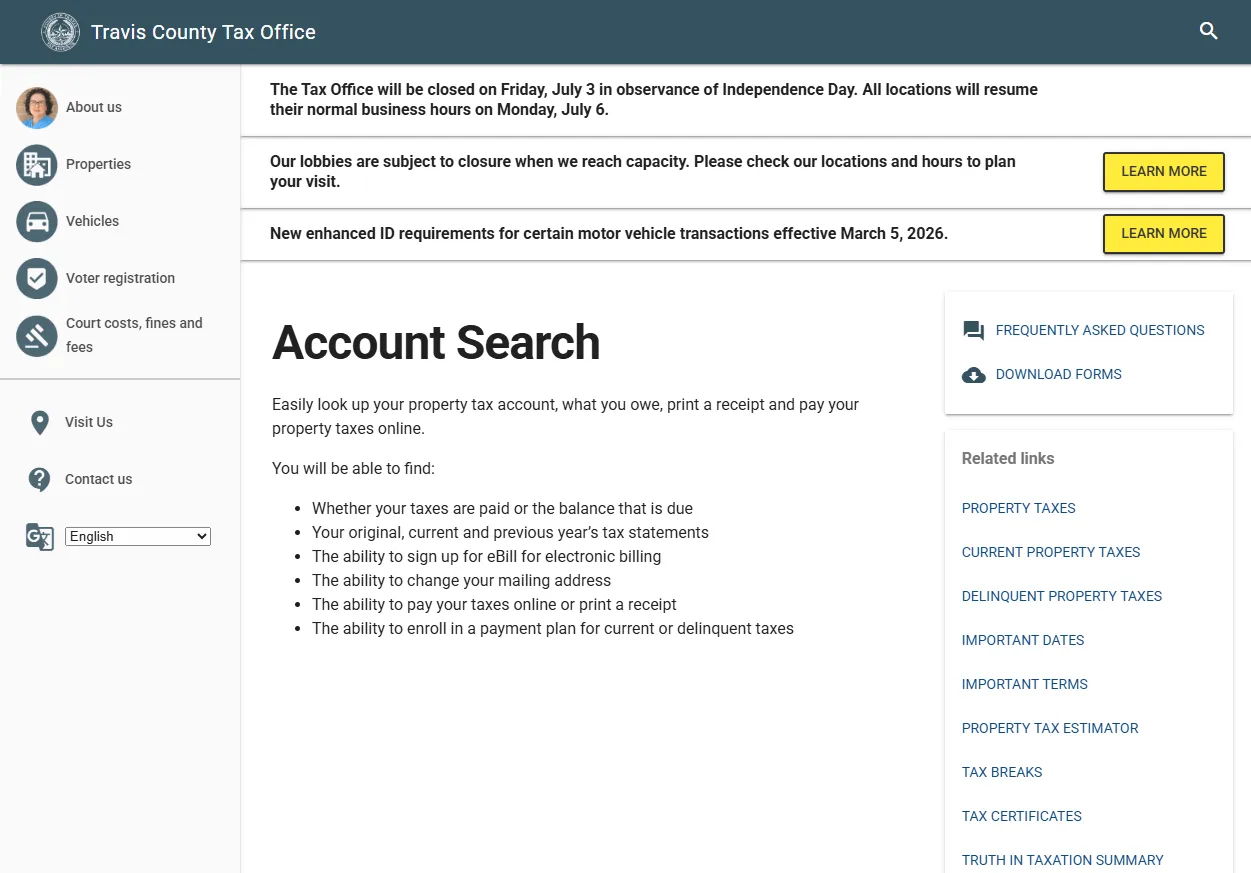Viewport: 1251px width, 873px height.
Task: Click the Google Translate icon
Action: point(39,537)
